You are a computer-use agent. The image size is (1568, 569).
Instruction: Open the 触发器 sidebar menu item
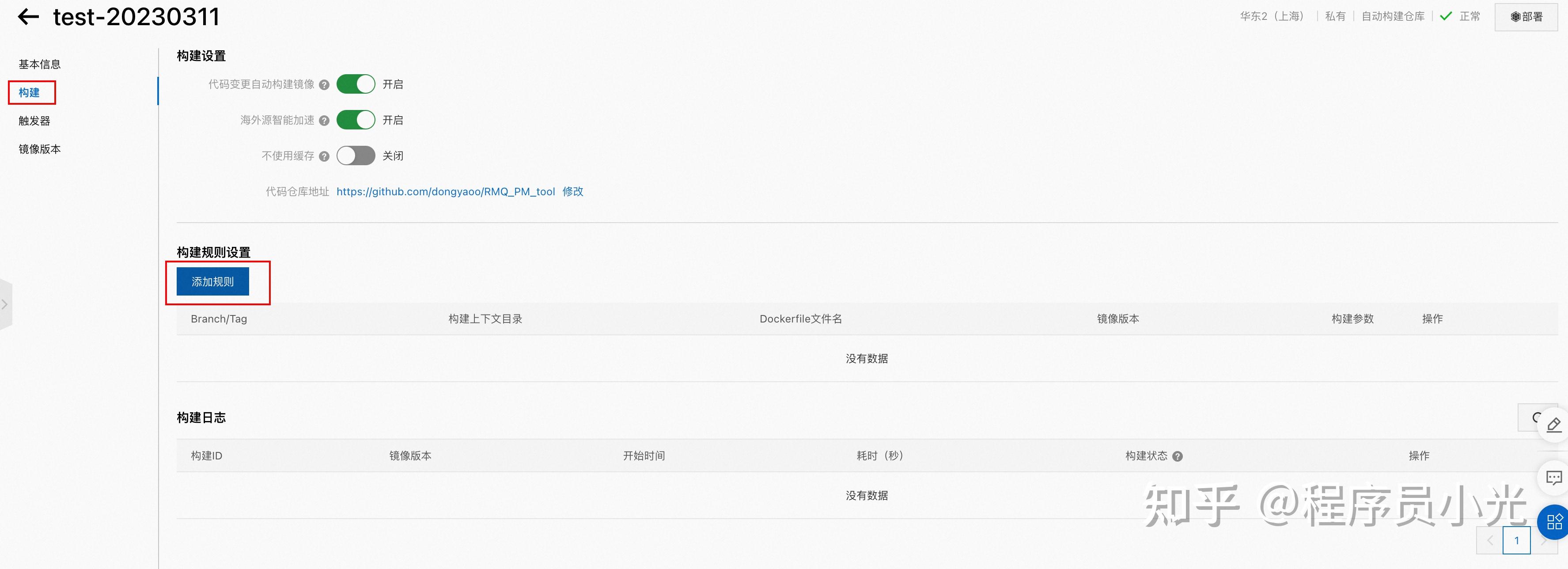35,121
